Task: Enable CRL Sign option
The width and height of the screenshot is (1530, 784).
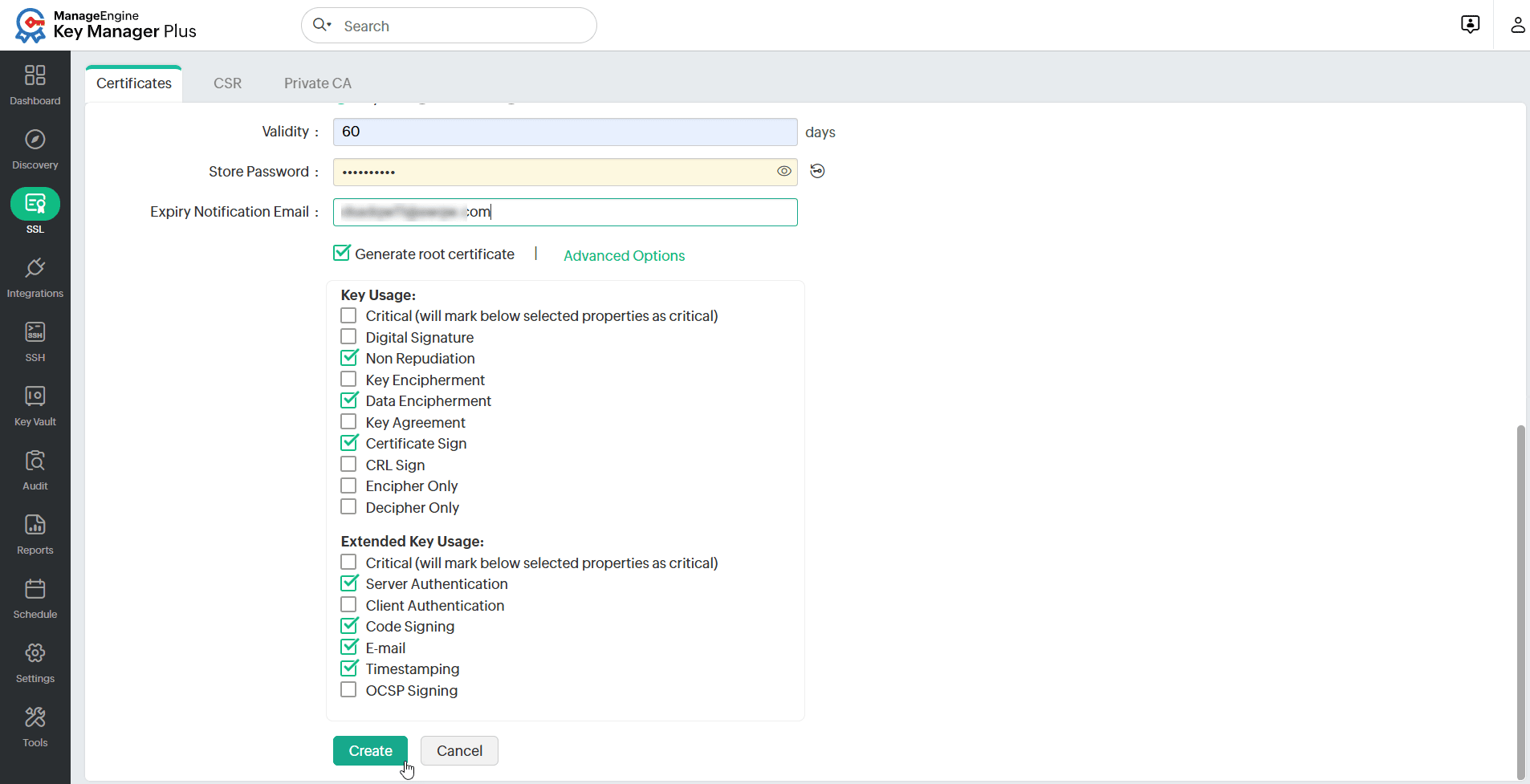Action: click(x=348, y=465)
